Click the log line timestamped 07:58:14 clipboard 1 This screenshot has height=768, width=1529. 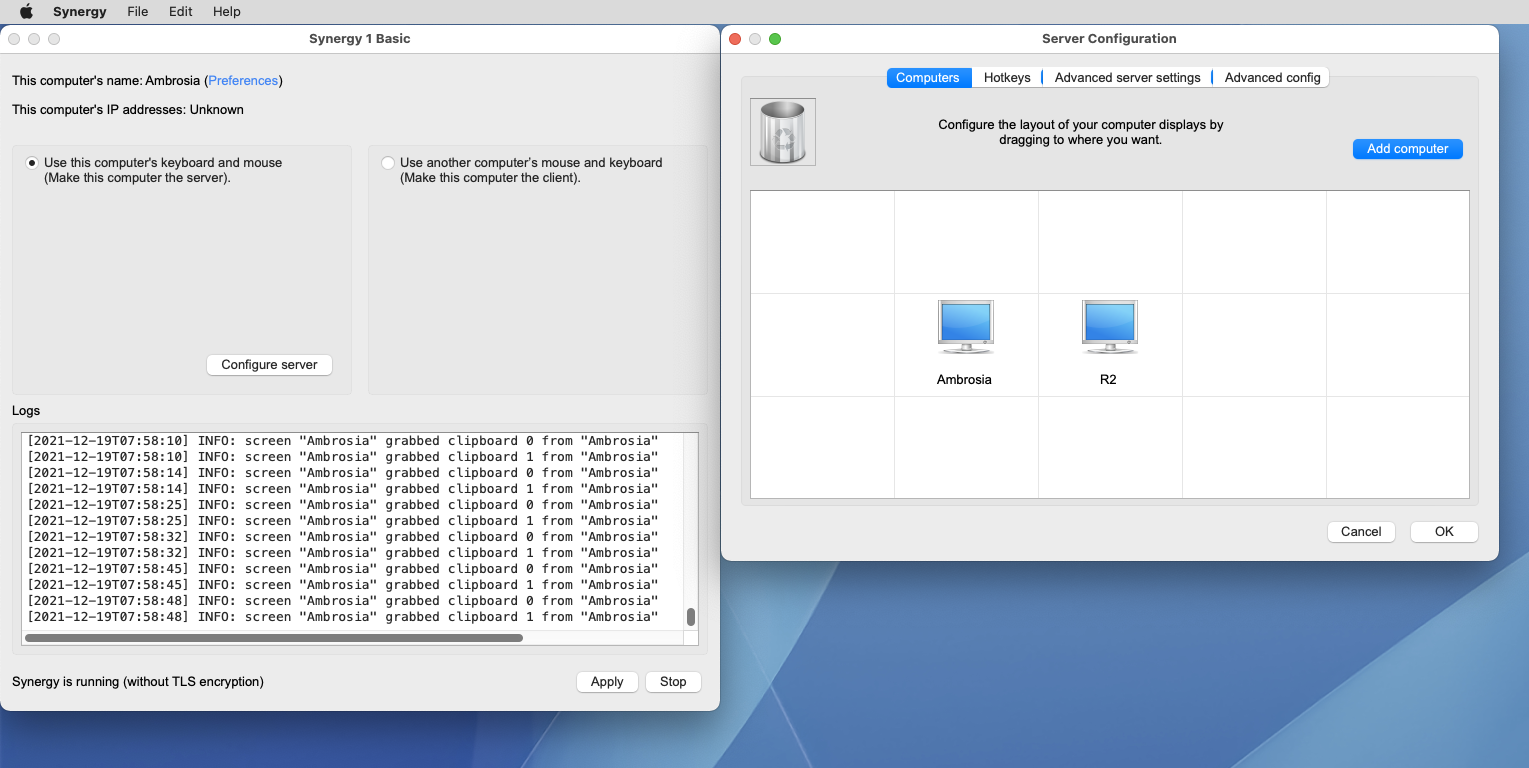click(x=342, y=489)
